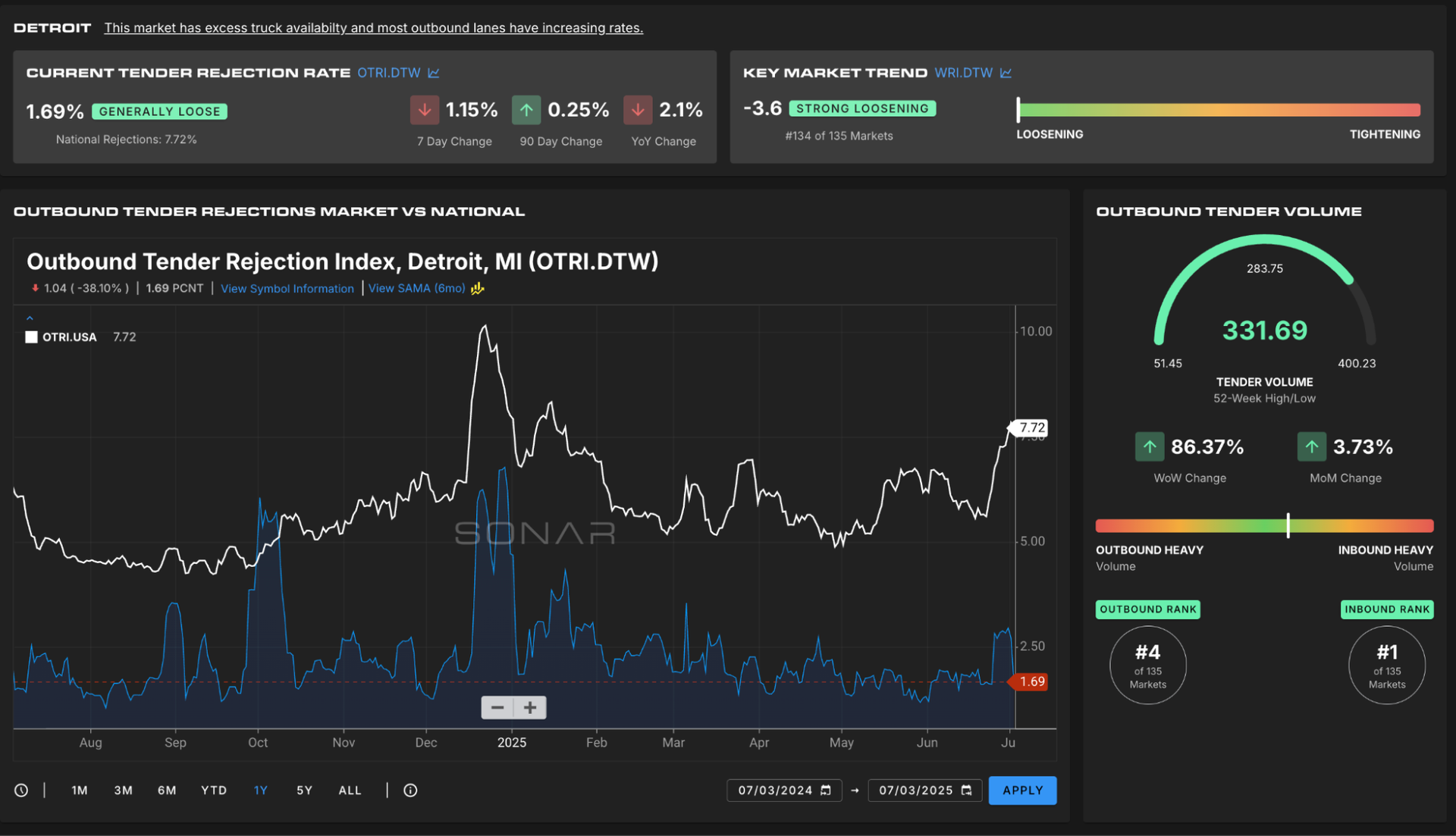Zoom in the chart with plus button
Viewport: 1456px width, 836px height.
tap(530, 708)
